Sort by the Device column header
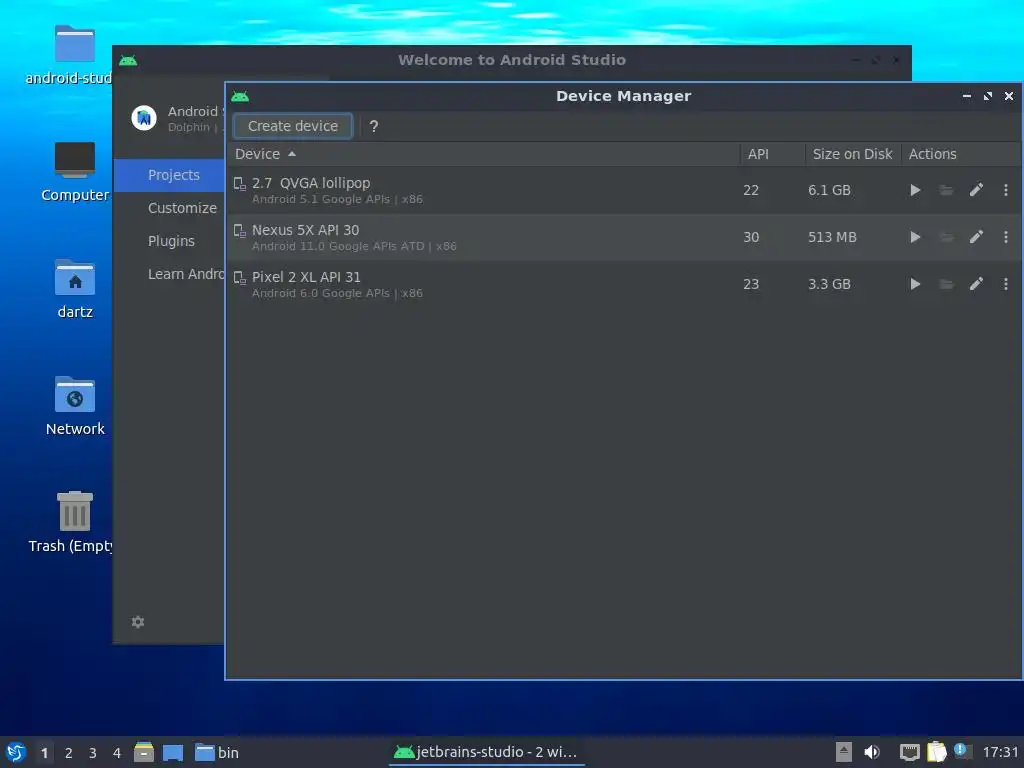 coord(483,154)
